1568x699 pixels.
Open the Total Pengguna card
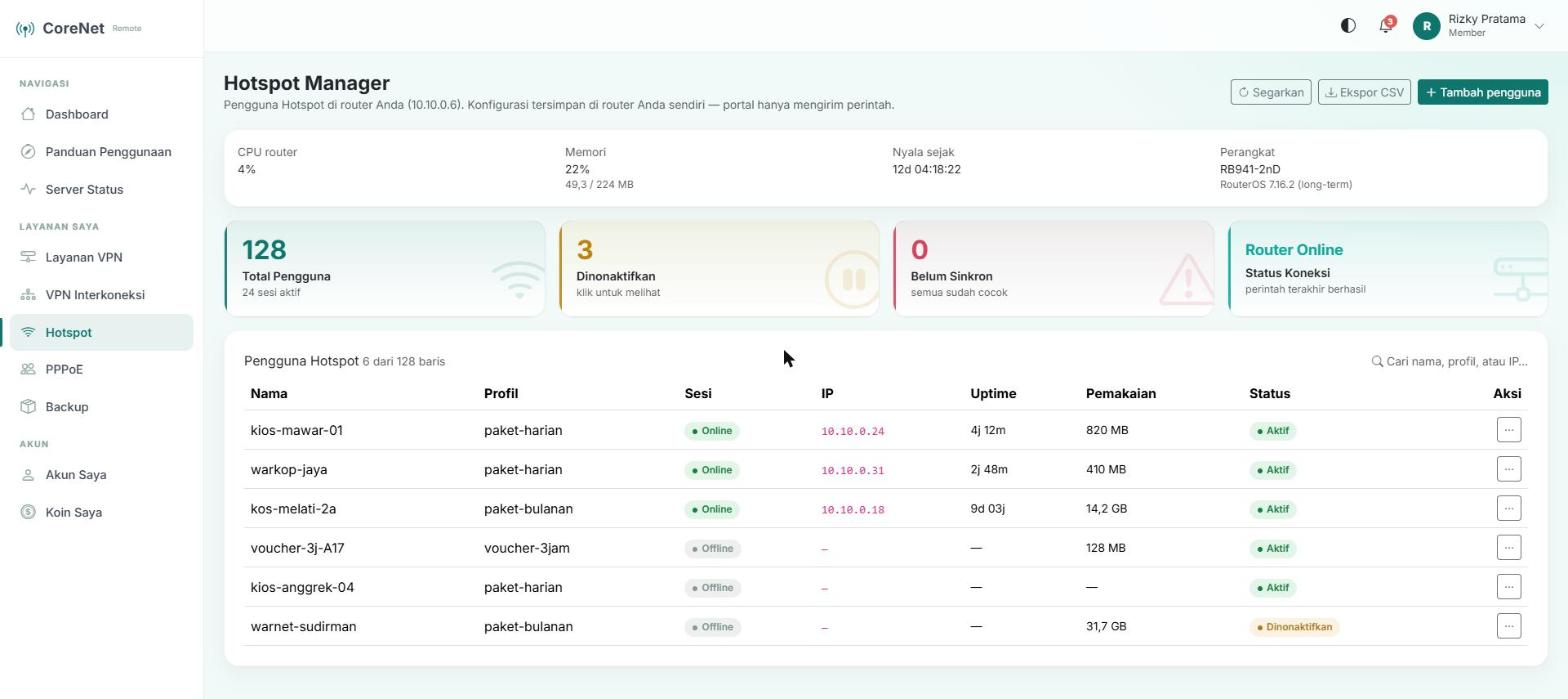pos(385,269)
